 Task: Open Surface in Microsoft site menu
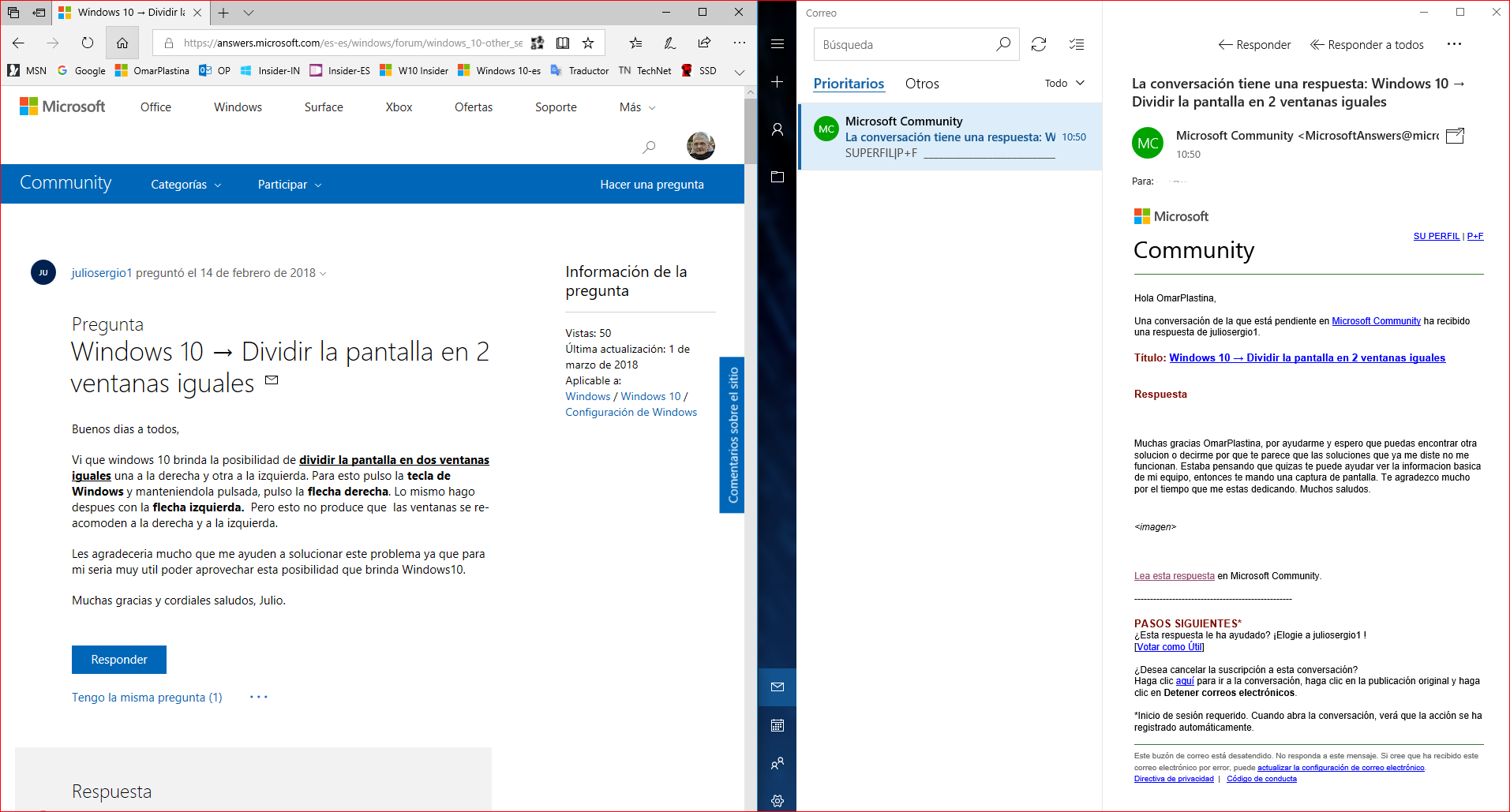pos(324,107)
